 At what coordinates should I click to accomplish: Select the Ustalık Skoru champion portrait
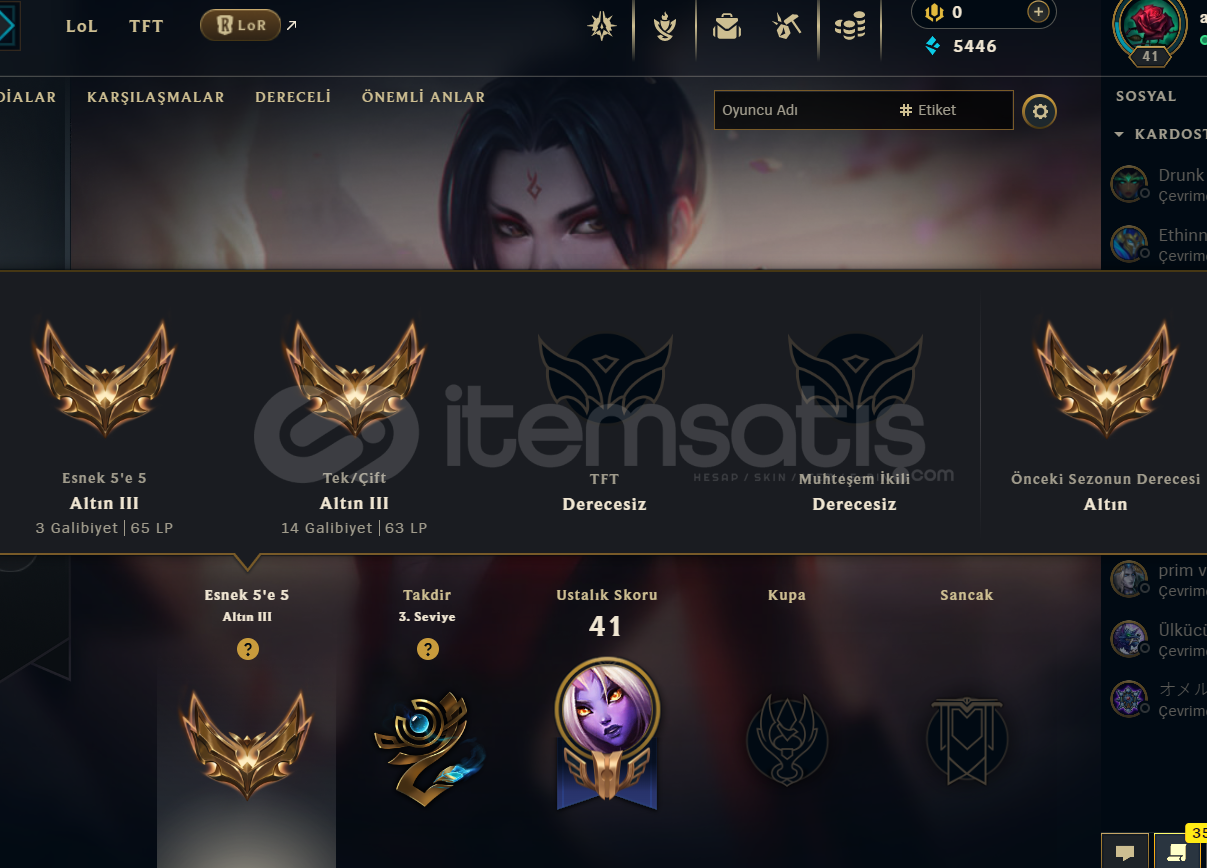607,732
